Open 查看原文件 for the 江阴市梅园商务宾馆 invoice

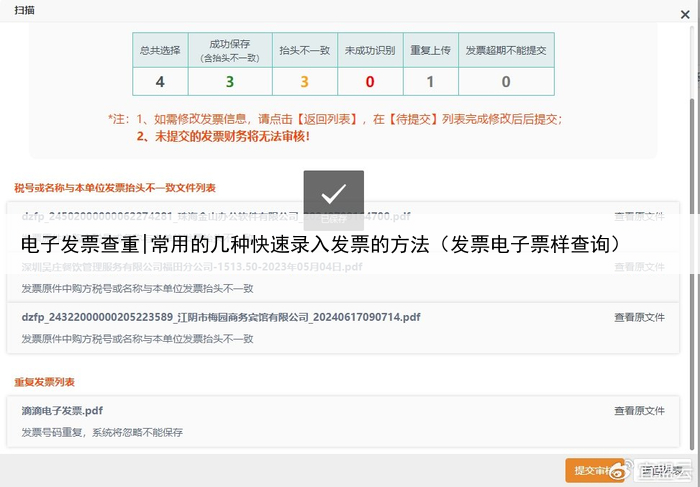(639, 317)
